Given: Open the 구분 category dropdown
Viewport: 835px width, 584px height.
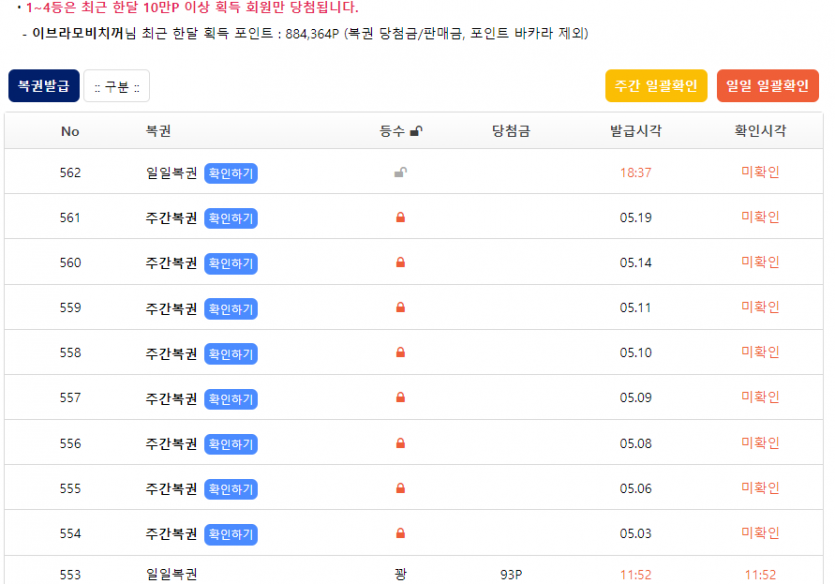Looking at the screenshot, I should tap(116, 86).
